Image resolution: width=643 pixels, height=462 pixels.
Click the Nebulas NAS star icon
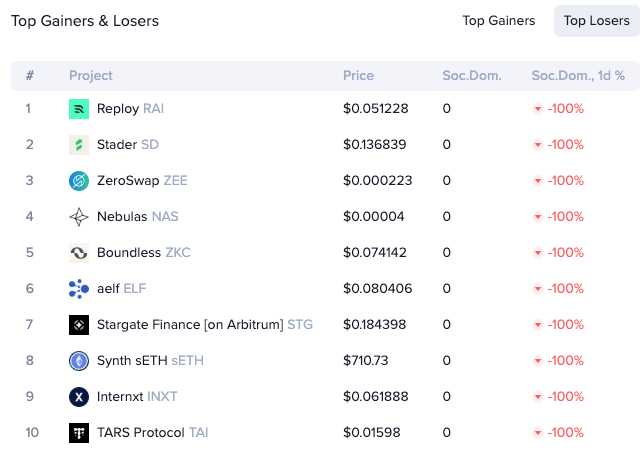[79, 217]
